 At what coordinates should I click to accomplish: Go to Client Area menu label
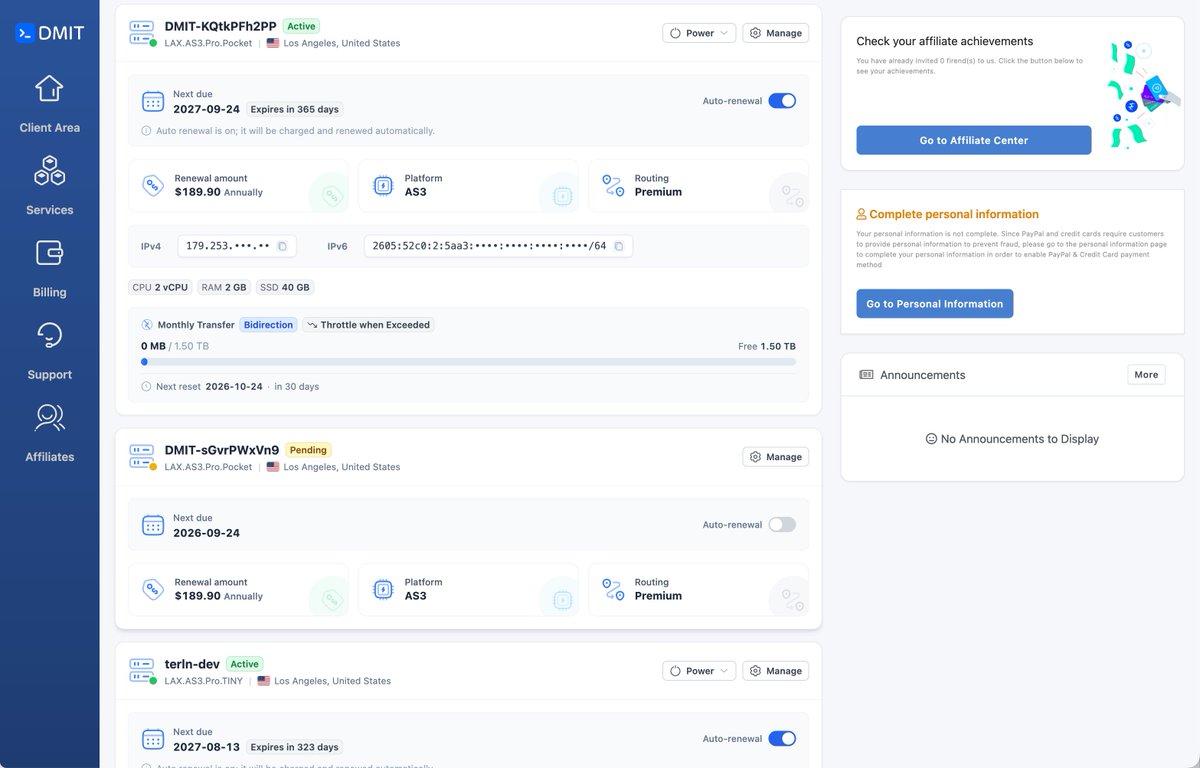49,128
